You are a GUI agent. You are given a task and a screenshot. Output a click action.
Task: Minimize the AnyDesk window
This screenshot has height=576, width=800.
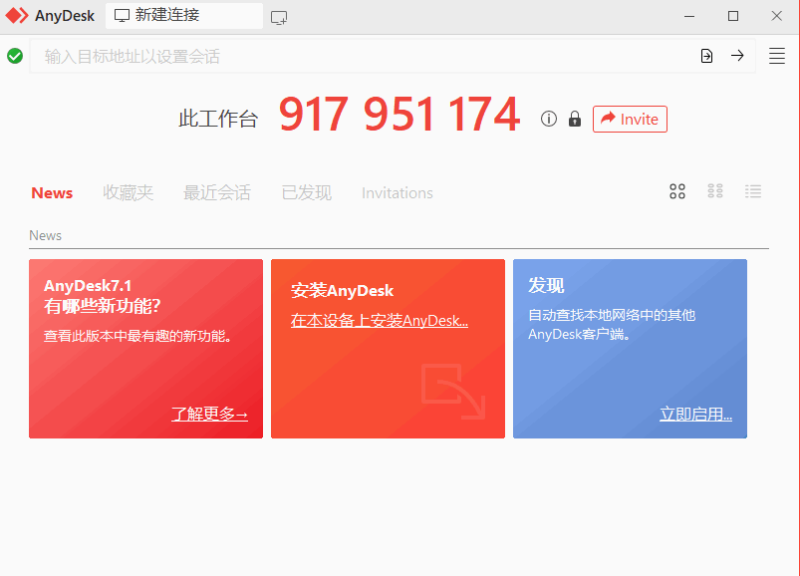click(689, 16)
